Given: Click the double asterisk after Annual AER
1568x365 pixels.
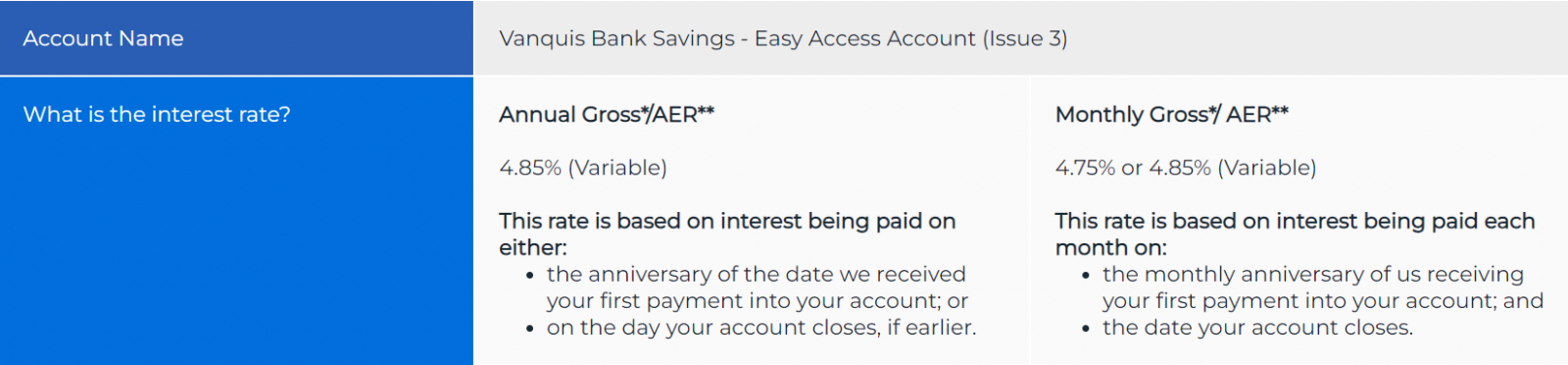Looking at the screenshot, I should pyautogui.click(x=707, y=111).
